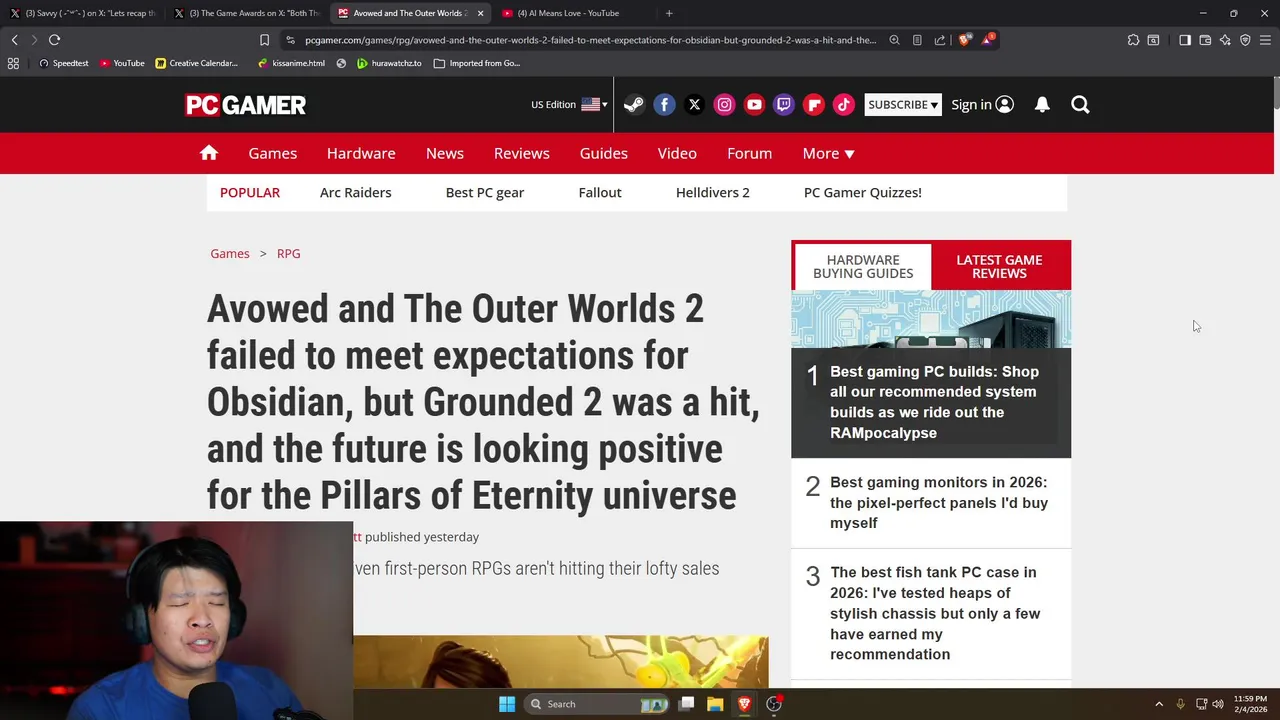Click Sign in

(982, 104)
